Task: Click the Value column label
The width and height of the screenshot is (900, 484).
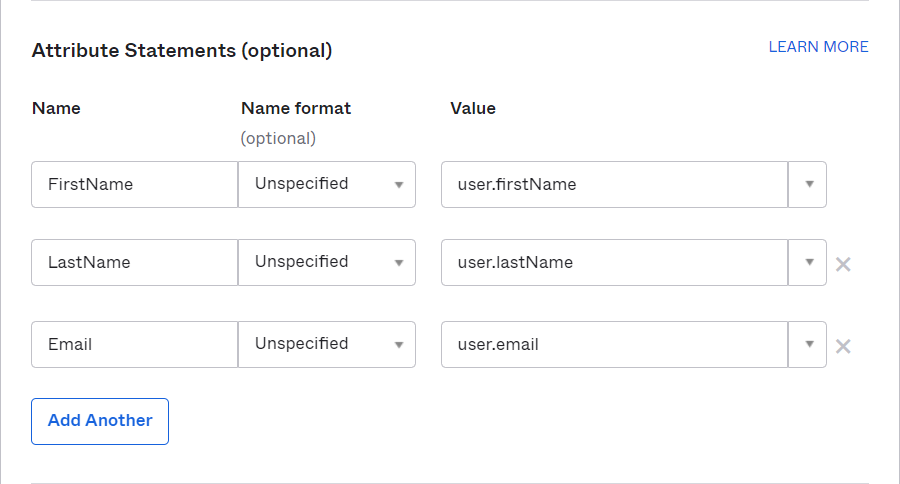Action: 472,108
